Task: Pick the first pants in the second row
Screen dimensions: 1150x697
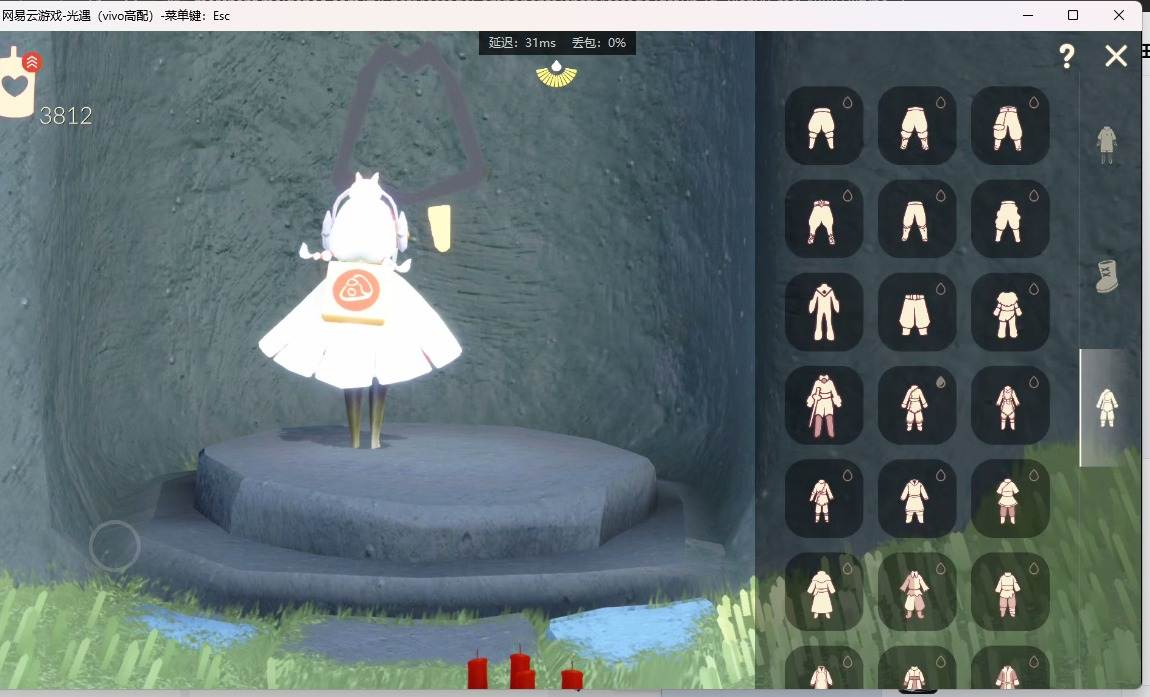Action: point(824,219)
